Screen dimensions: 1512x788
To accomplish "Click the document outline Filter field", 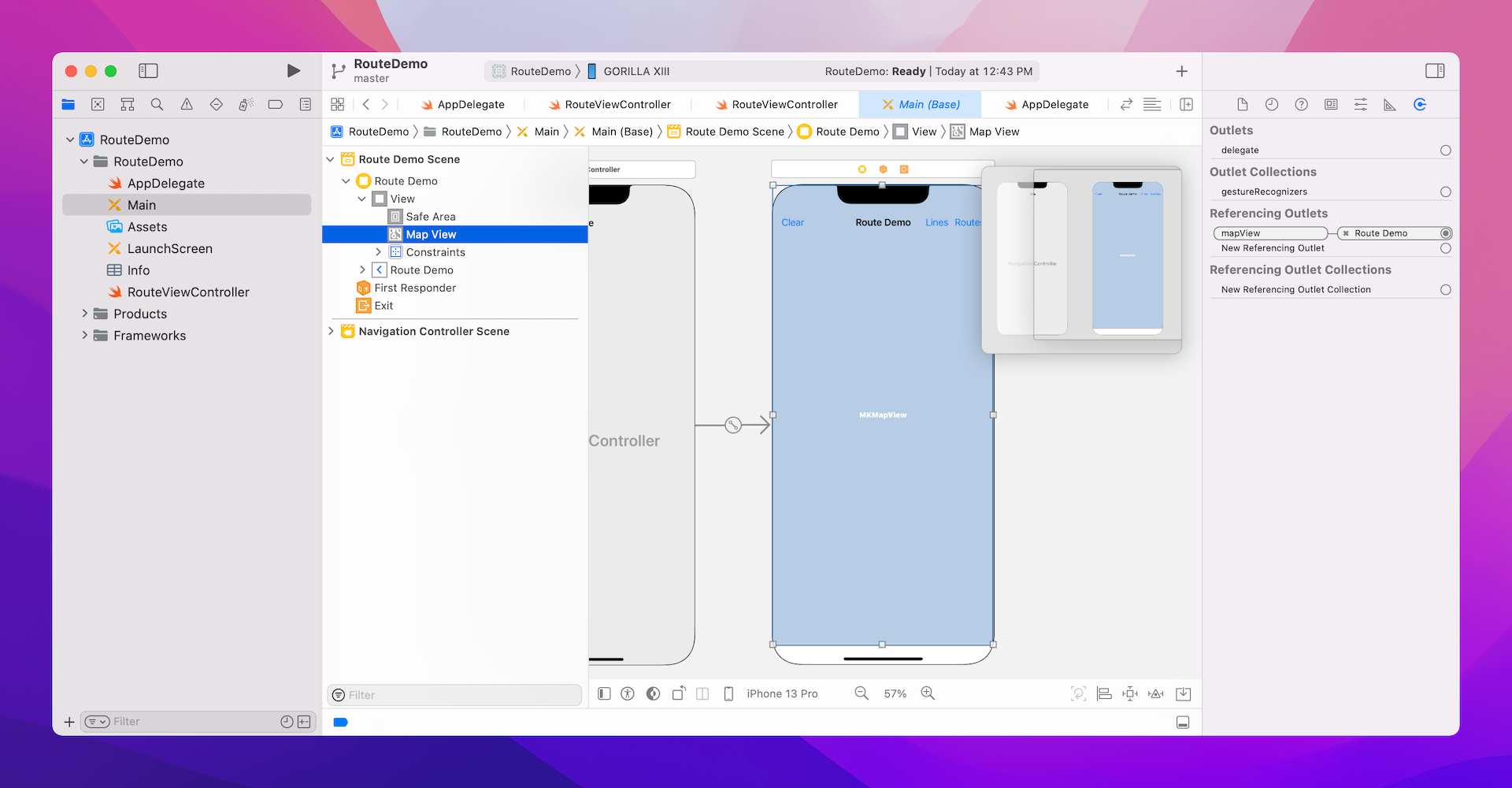I will pyautogui.click(x=454, y=695).
